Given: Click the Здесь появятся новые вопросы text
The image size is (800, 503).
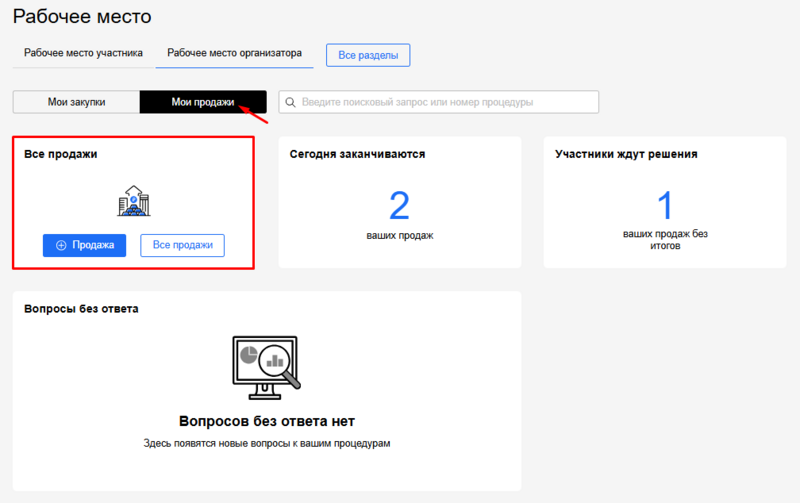Looking at the screenshot, I should (267, 444).
